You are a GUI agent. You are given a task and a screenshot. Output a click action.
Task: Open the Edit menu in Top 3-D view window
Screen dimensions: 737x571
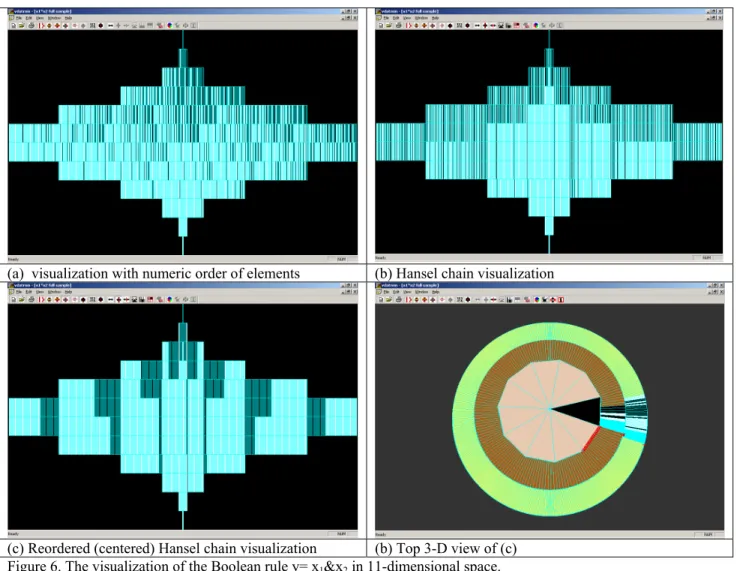pyautogui.click(x=396, y=292)
